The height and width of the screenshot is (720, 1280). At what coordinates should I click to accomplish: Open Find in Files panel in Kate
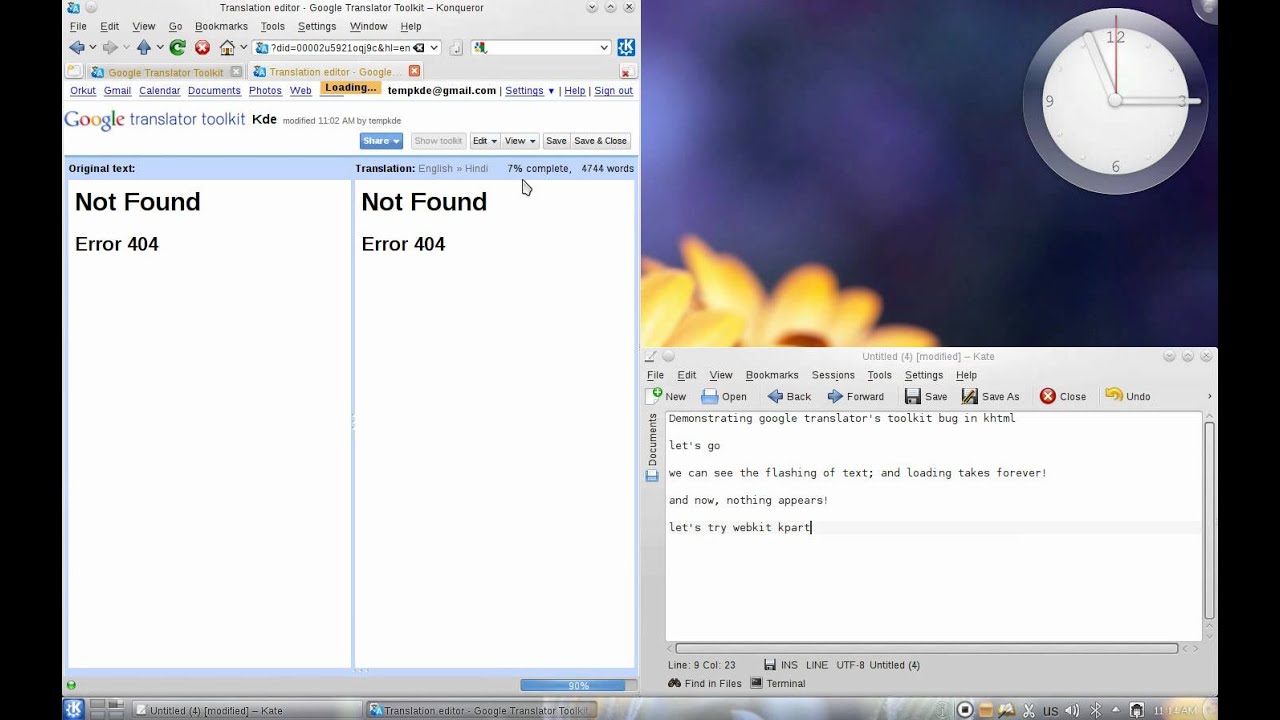point(705,684)
